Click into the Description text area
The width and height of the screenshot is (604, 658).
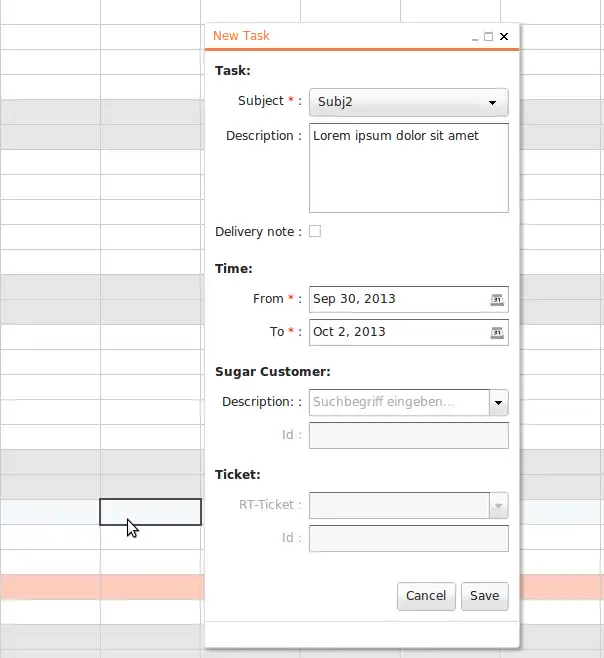pos(408,168)
